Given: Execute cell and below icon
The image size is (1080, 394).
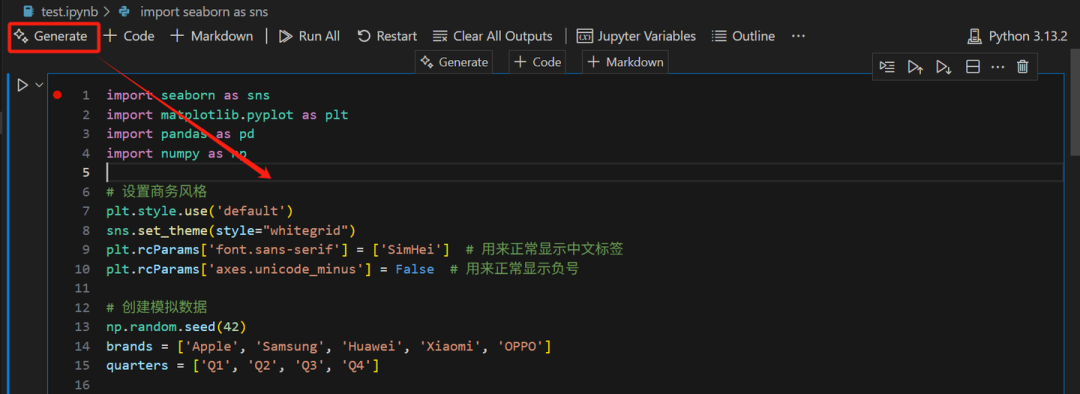Looking at the screenshot, I should click(943, 67).
